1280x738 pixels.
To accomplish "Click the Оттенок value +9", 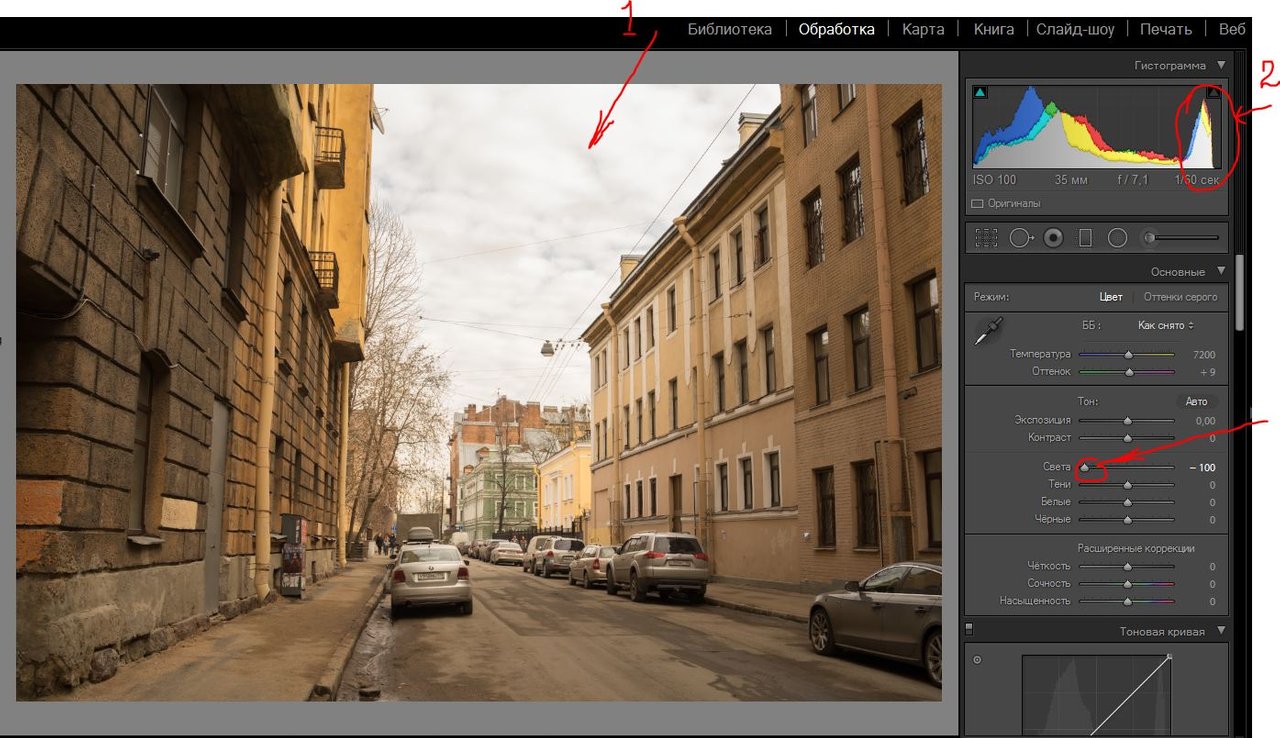I will click(x=1208, y=372).
